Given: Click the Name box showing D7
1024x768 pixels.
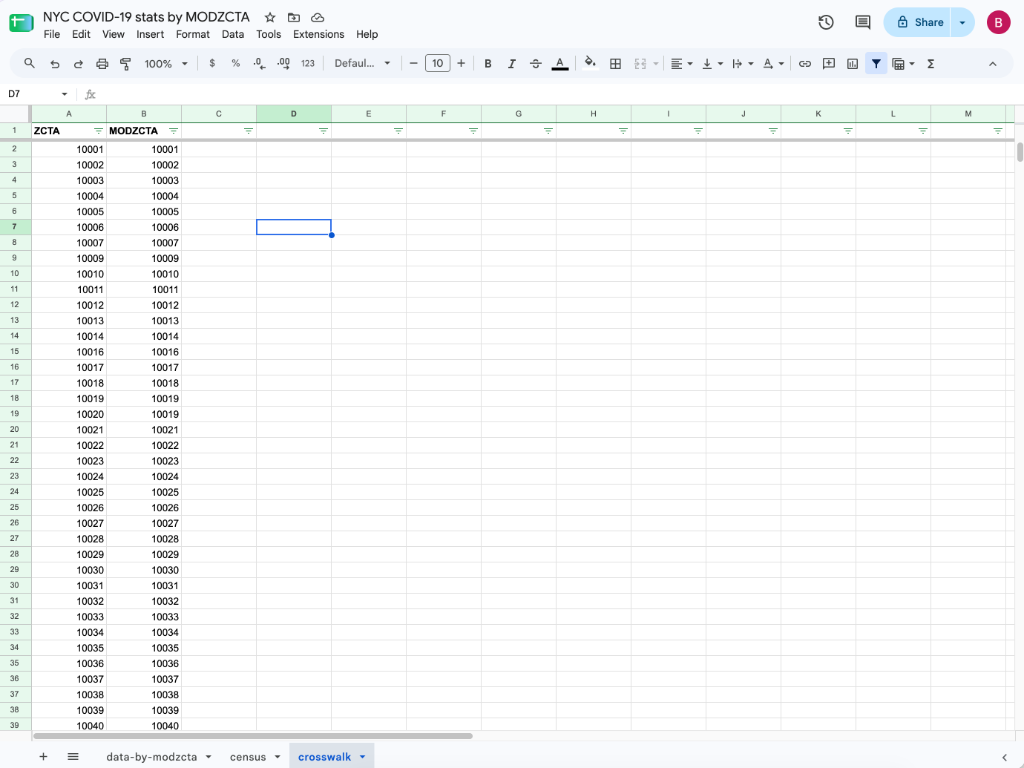Looking at the screenshot, I should (x=37, y=94).
